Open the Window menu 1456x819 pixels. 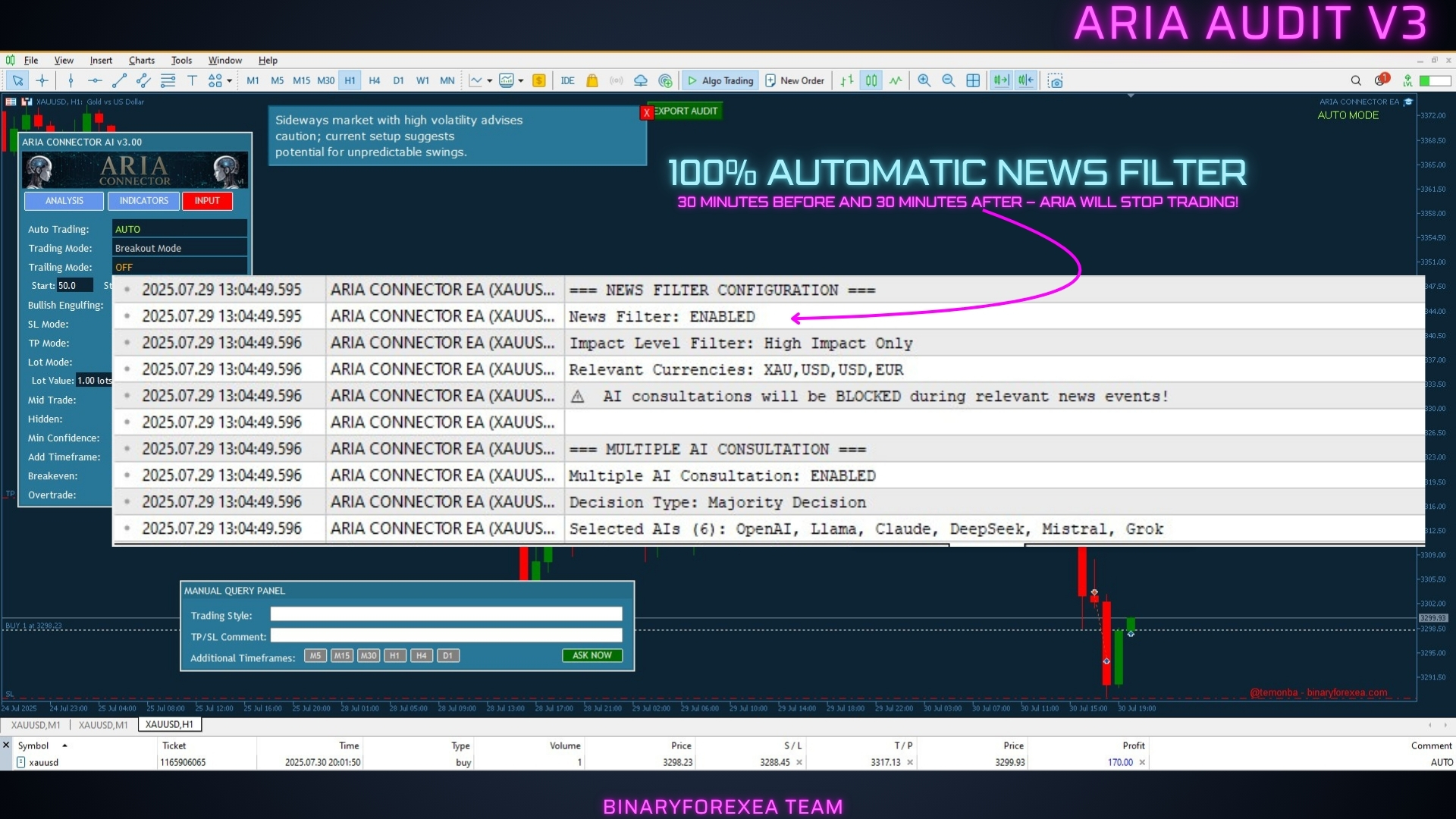coord(225,60)
